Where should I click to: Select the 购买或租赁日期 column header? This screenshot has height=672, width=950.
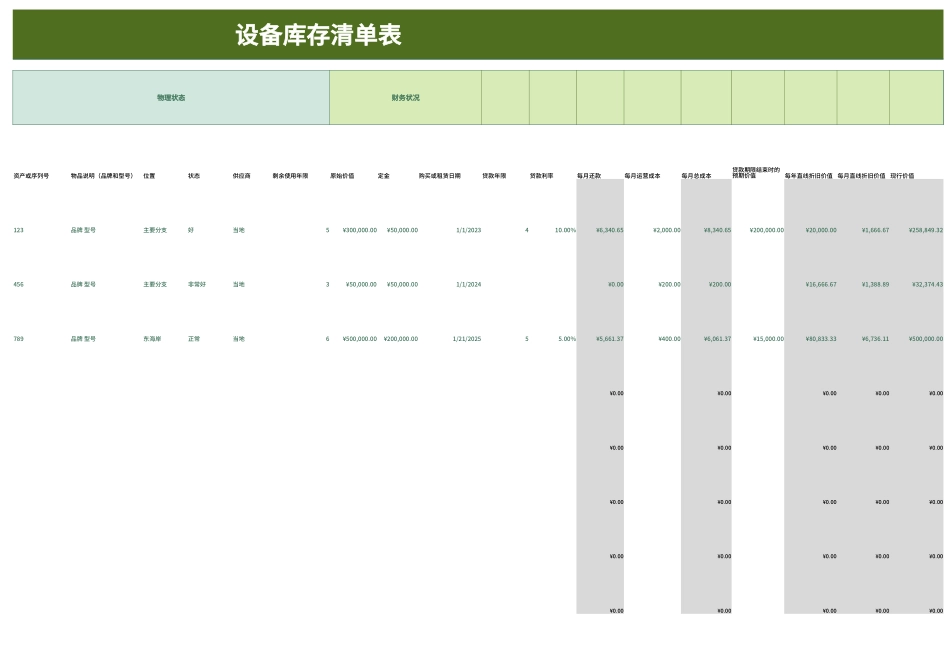439,176
